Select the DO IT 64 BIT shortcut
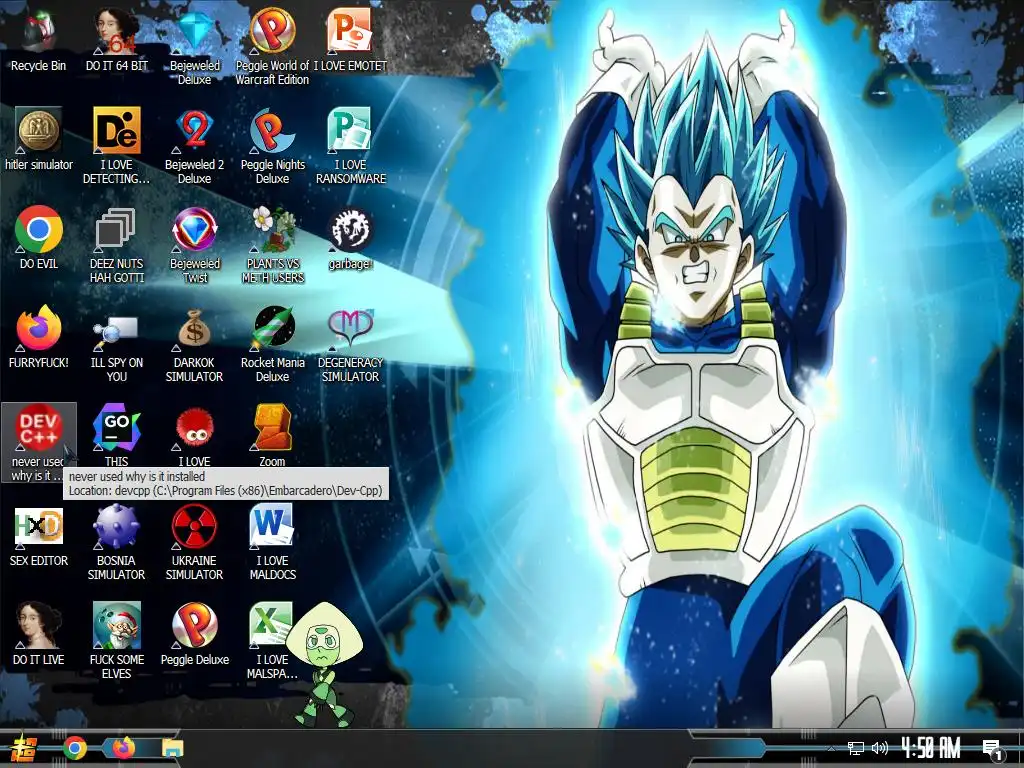The height and width of the screenshot is (768, 1024). click(x=117, y=33)
